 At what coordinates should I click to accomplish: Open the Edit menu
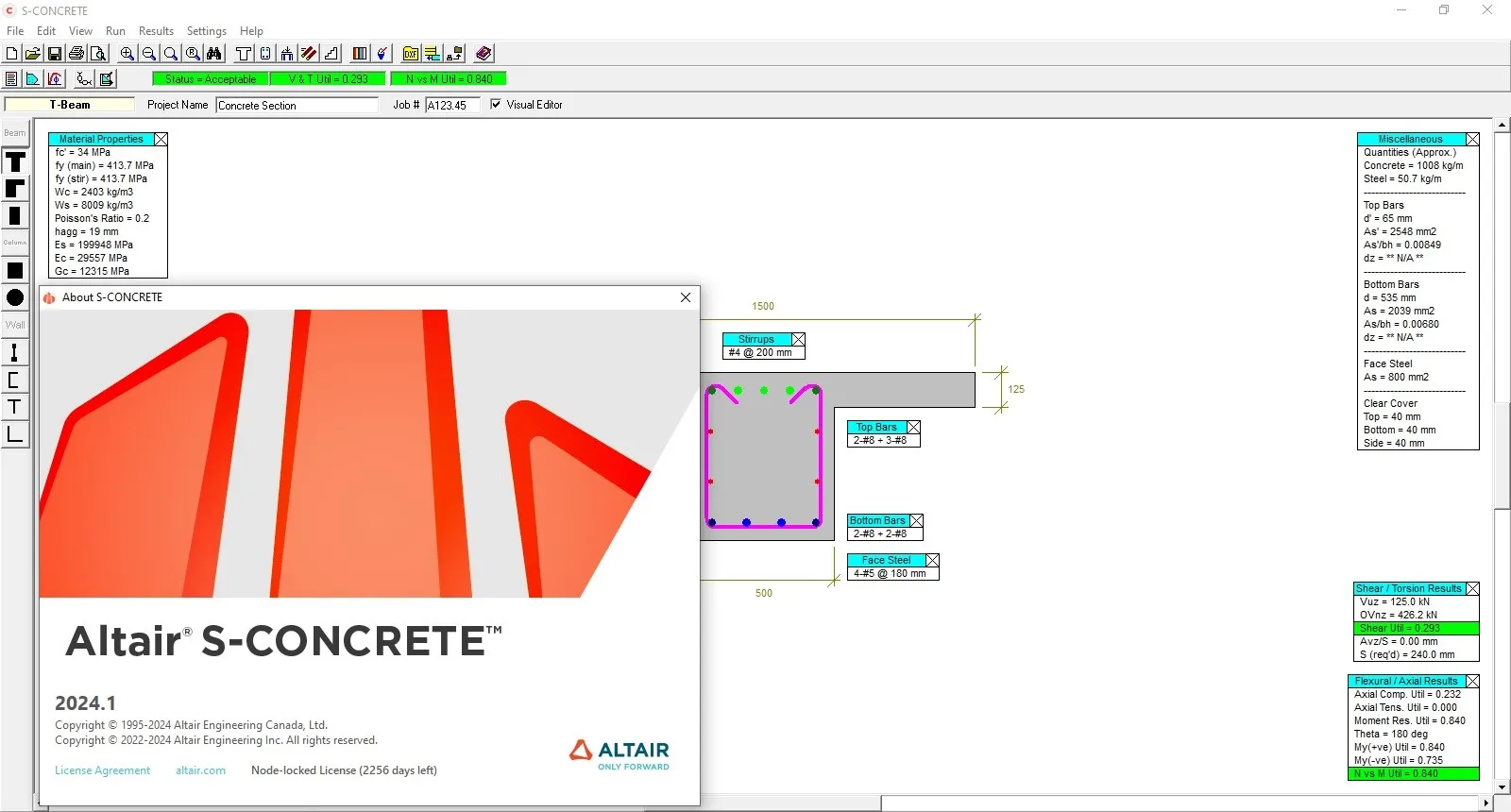(46, 31)
